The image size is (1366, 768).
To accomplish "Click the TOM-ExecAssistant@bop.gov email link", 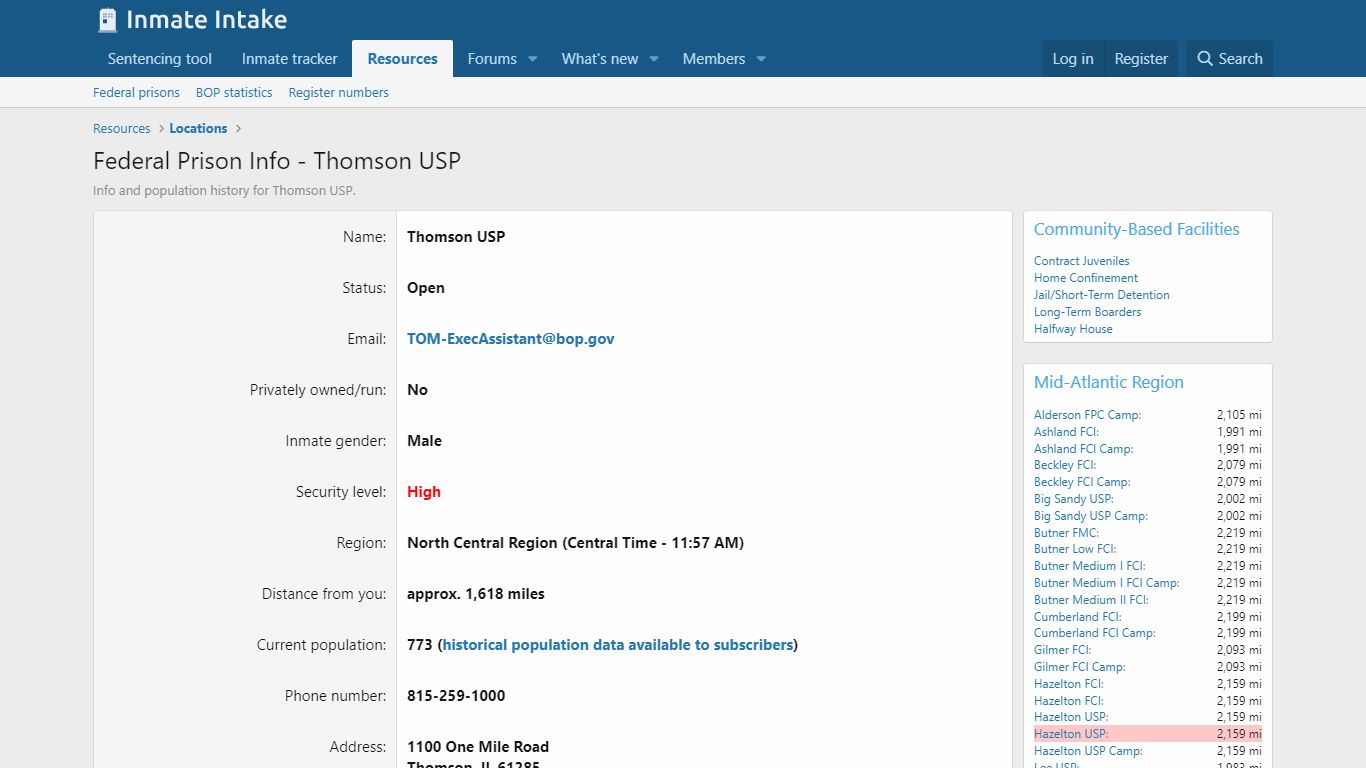I will [511, 339].
